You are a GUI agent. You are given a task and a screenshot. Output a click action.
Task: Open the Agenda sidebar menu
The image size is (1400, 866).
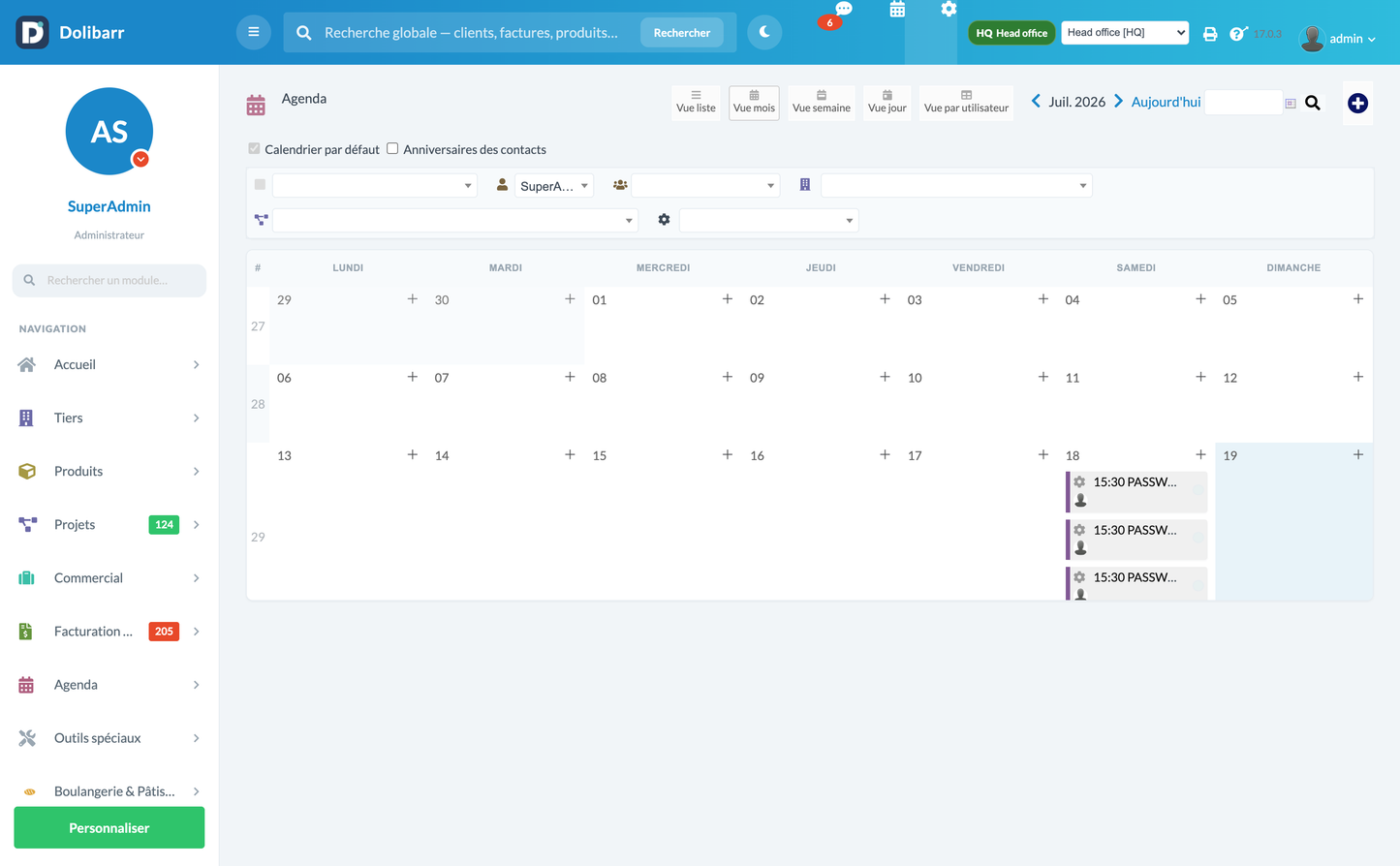pos(109,684)
